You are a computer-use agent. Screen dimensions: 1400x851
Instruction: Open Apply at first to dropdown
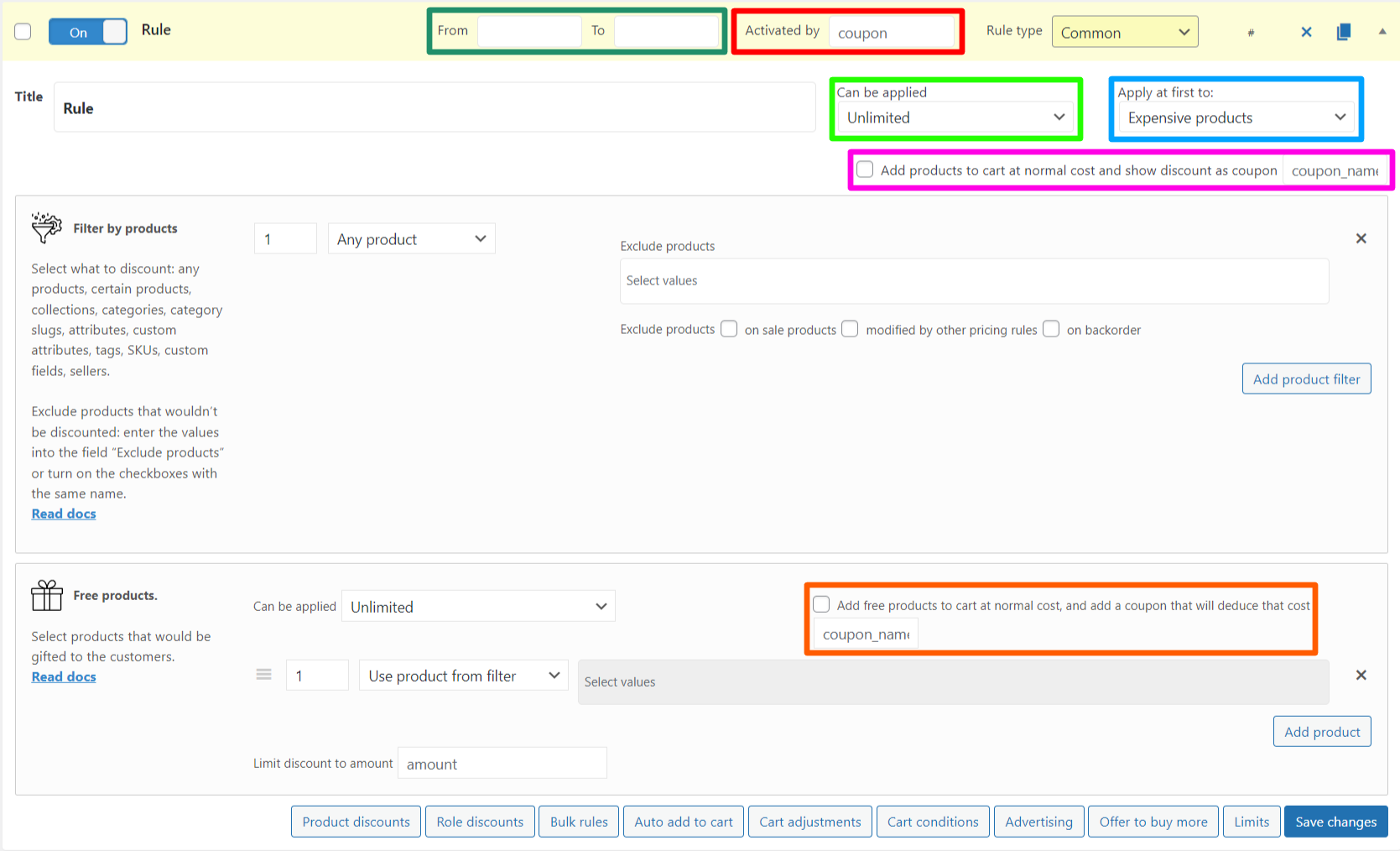click(x=1236, y=117)
